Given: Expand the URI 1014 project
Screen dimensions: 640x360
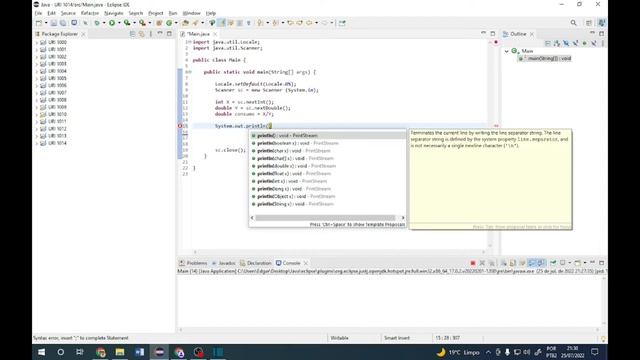Looking at the screenshot, I should tap(37, 143).
